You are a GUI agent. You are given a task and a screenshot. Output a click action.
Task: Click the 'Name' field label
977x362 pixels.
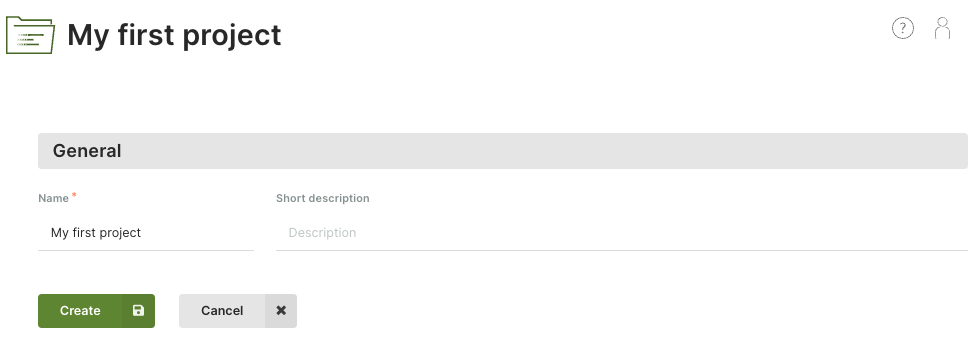click(54, 198)
